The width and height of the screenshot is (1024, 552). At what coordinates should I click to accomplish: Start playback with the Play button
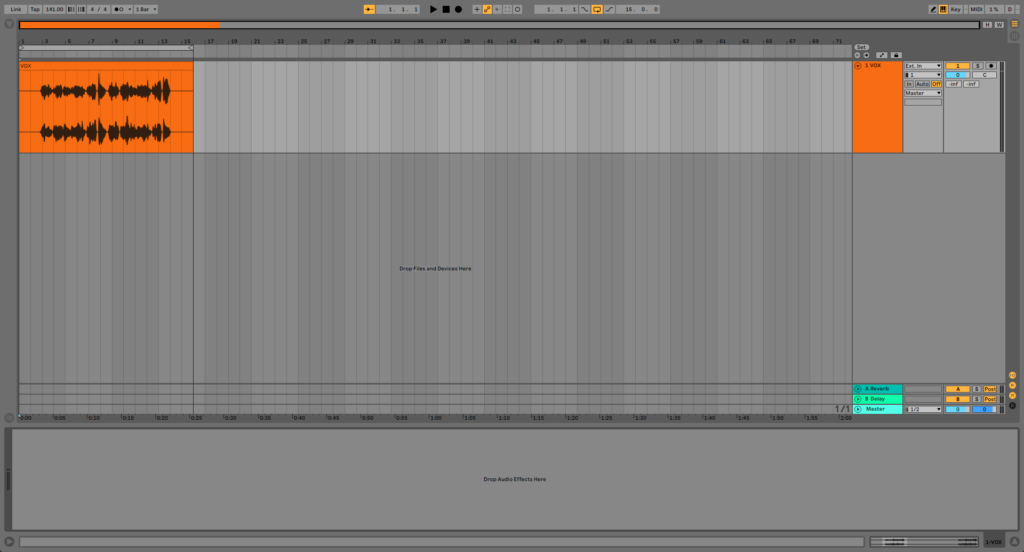433,9
